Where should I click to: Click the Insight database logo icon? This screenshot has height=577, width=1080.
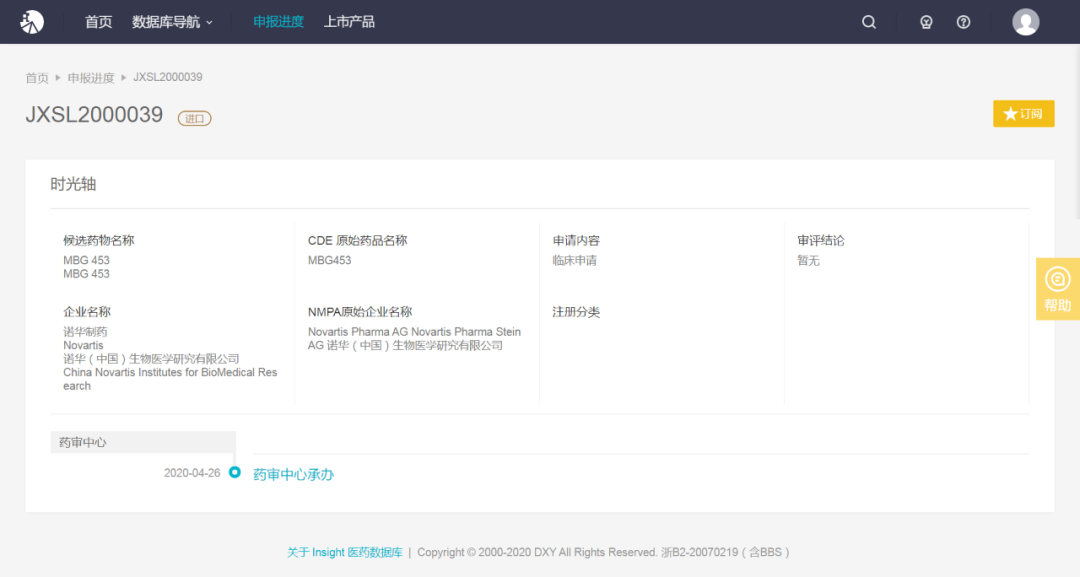pos(32,22)
